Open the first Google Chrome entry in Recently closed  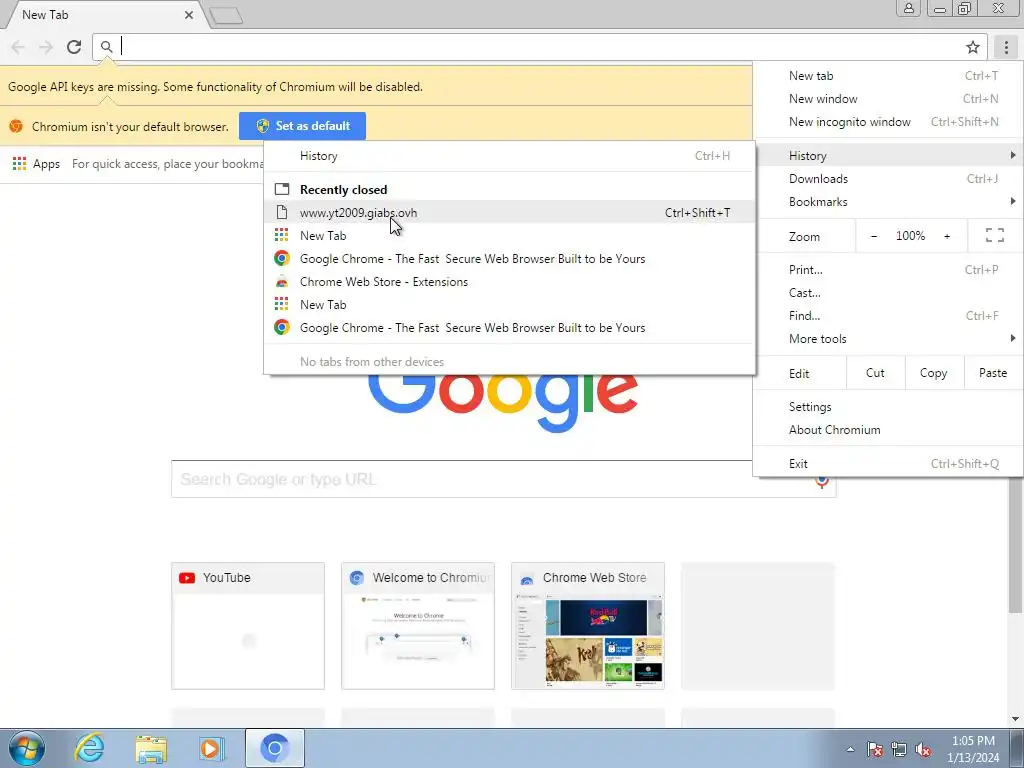[509, 259]
